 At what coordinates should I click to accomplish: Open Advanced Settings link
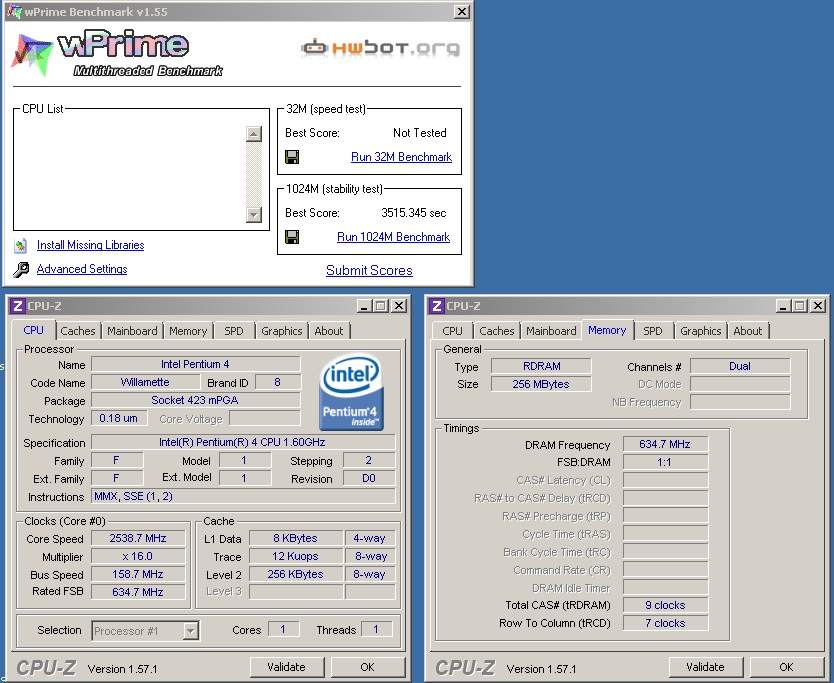pos(82,269)
